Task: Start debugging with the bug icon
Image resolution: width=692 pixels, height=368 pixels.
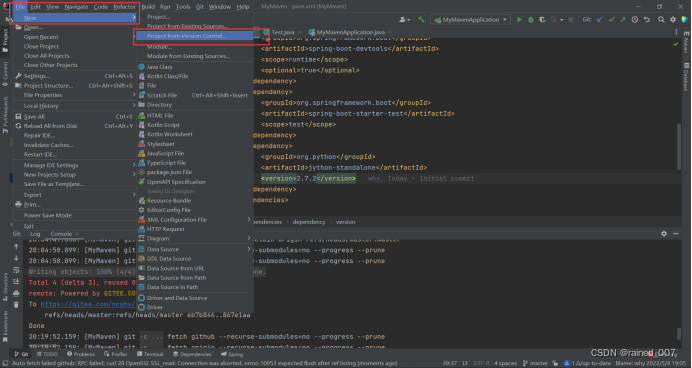Action: tap(531, 19)
